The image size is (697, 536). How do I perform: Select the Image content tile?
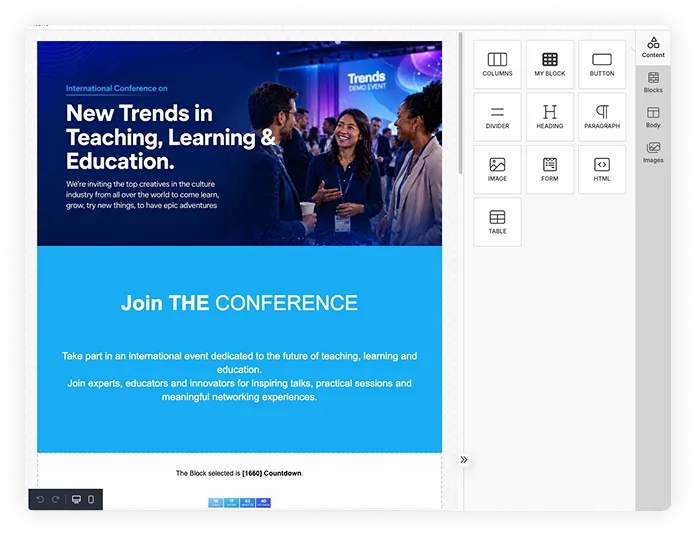point(497,169)
